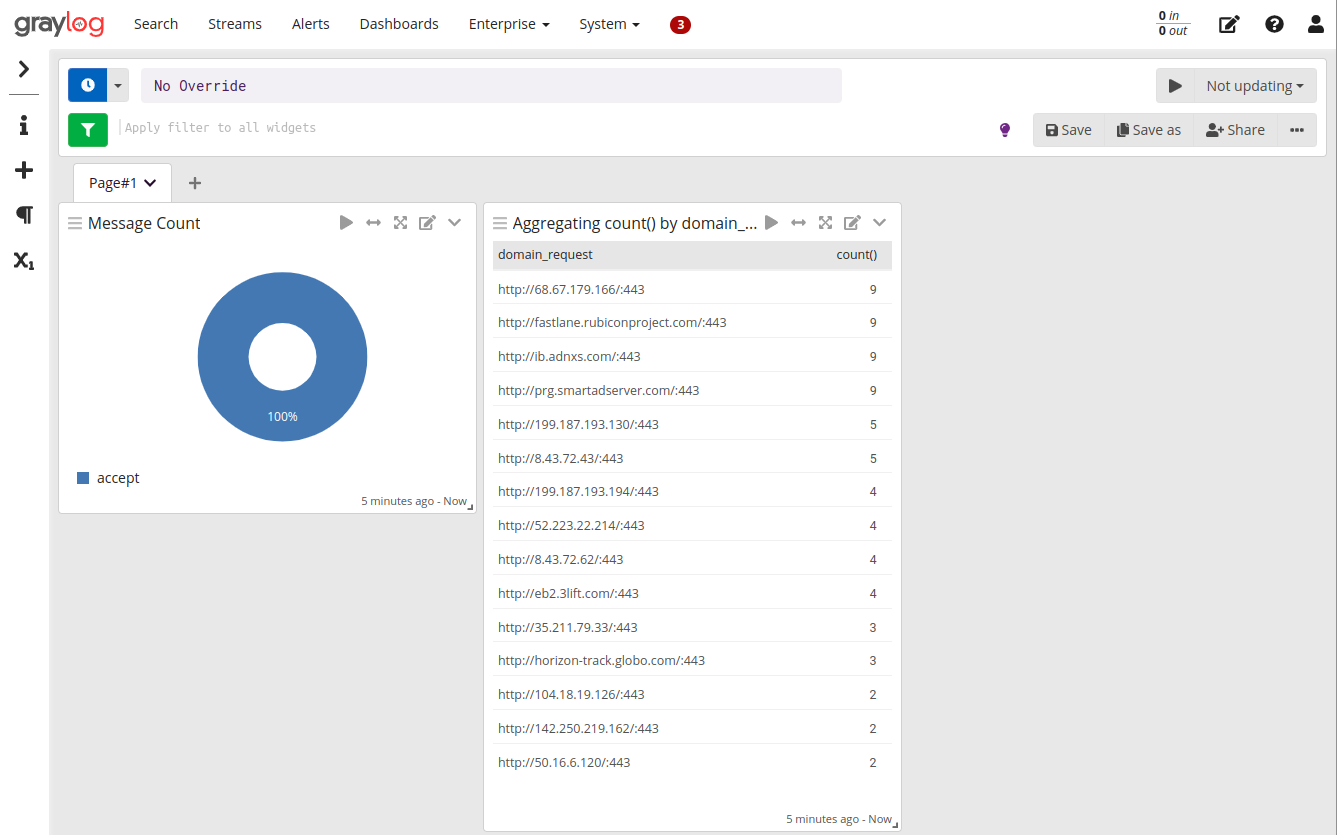Open the description info sidebar icon
The image size is (1337, 835).
coord(24,125)
